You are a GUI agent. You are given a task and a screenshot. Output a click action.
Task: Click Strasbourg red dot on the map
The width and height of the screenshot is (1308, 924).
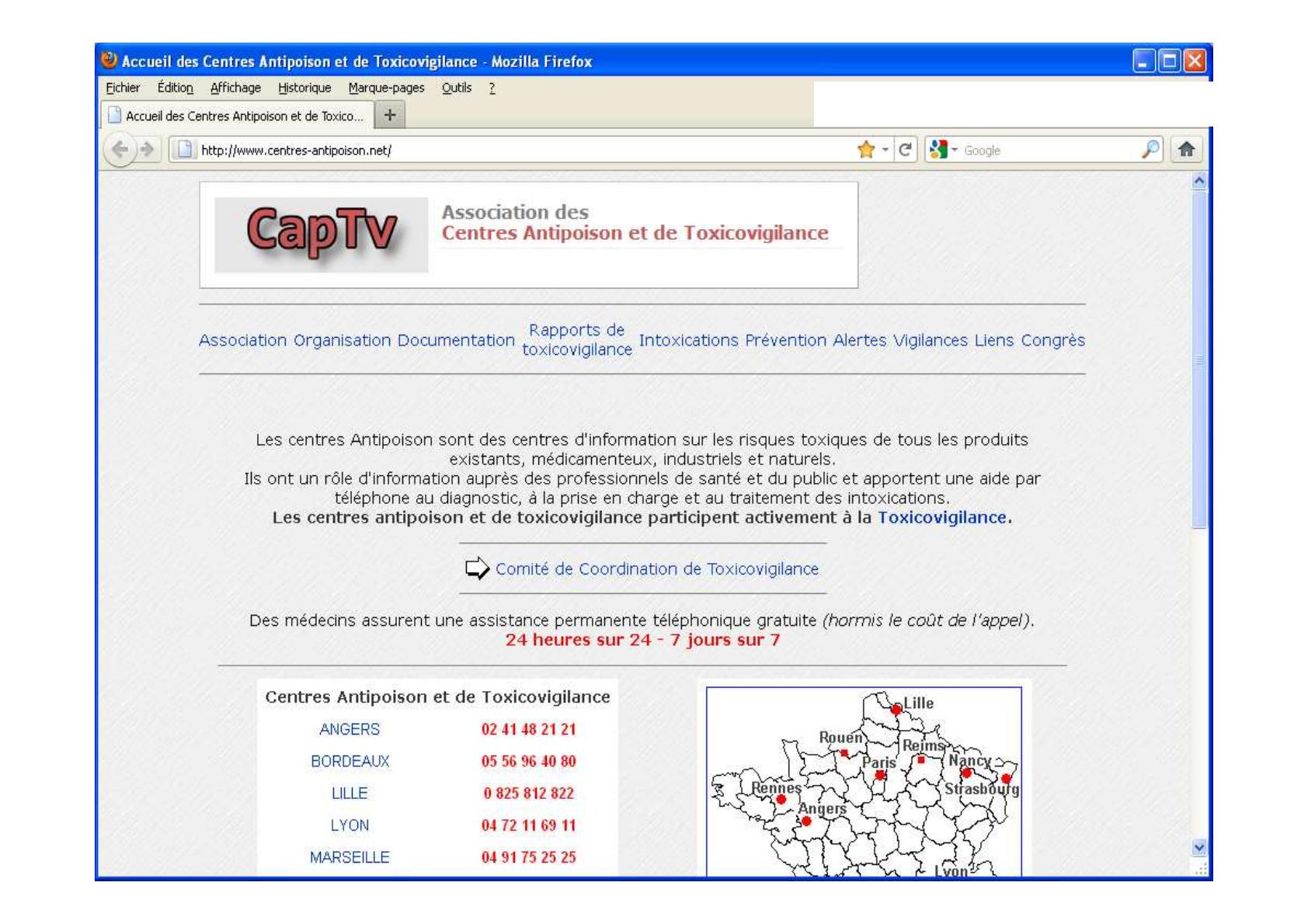1006,778
